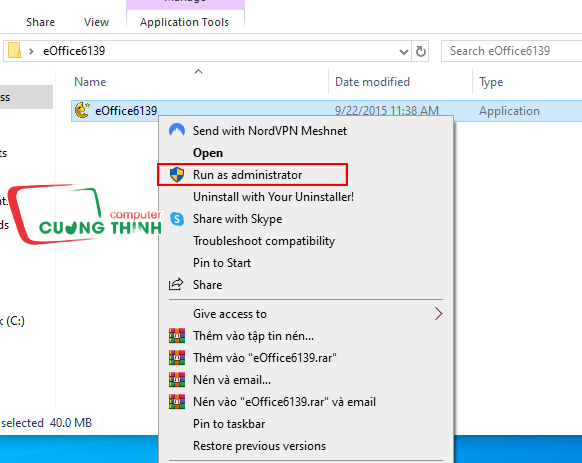Click the NordVPN Meshnet icon
582x463 pixels.
point(177,130)
